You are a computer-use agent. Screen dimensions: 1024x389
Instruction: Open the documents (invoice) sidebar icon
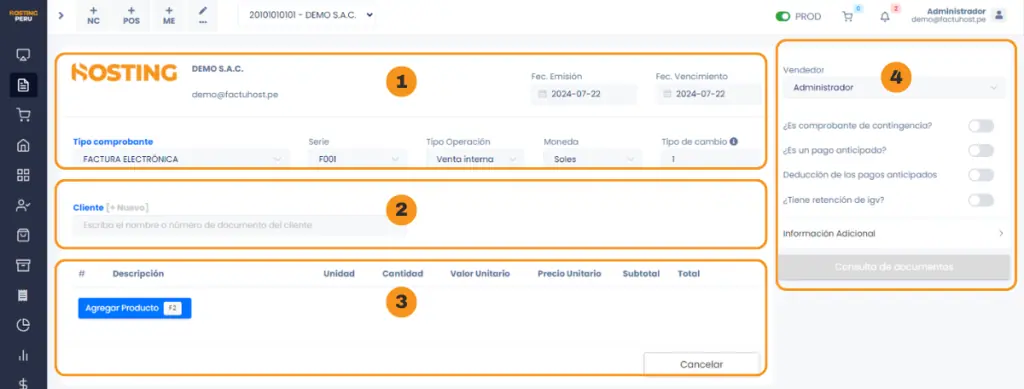click(x=24, y=85)
